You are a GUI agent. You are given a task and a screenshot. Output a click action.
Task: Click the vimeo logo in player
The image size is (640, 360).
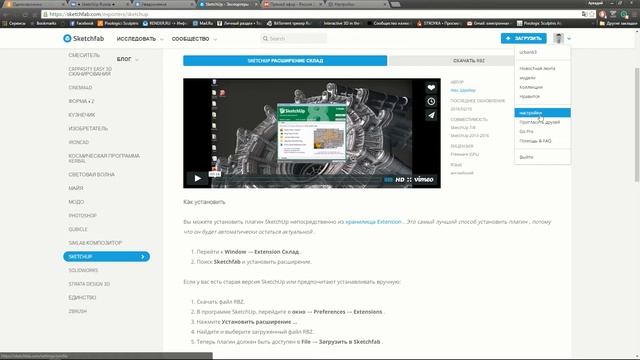(x=424, y=180)
